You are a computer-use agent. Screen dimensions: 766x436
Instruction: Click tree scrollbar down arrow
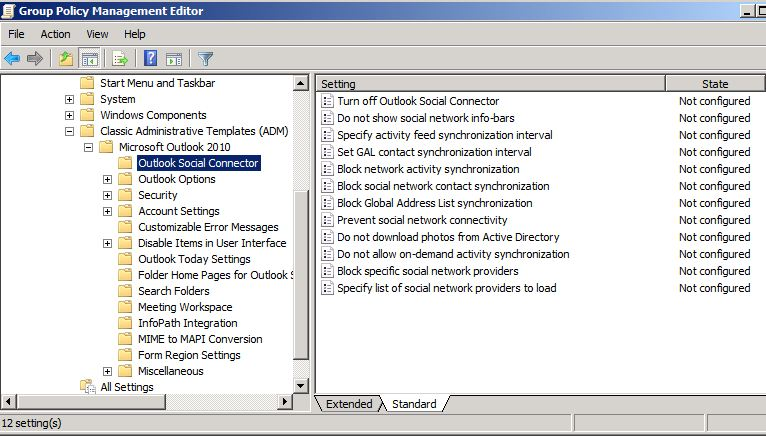301,386
